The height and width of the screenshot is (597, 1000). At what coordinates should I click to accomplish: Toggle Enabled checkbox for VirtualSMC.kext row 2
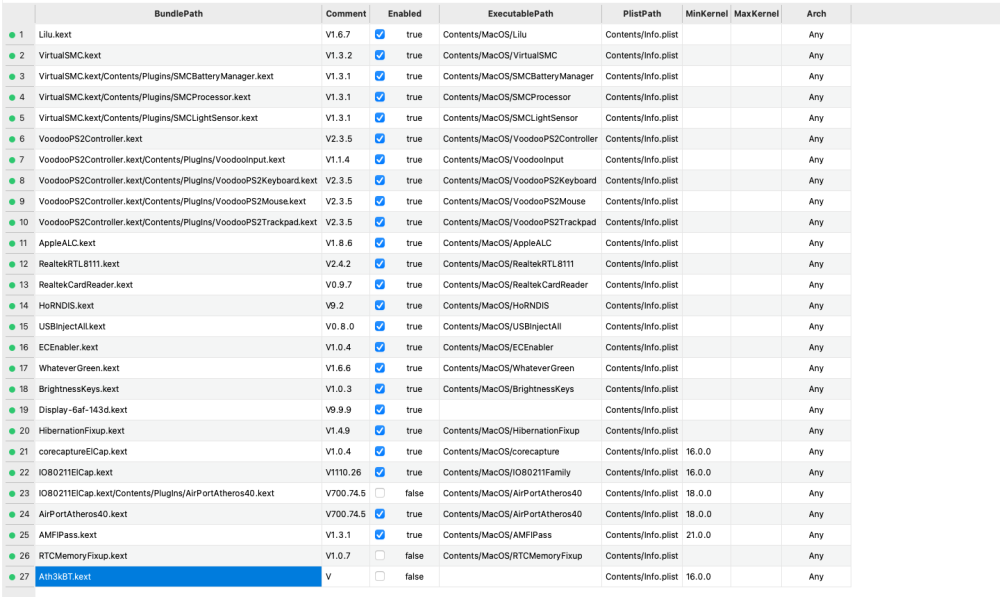click(x=379, y=55)
